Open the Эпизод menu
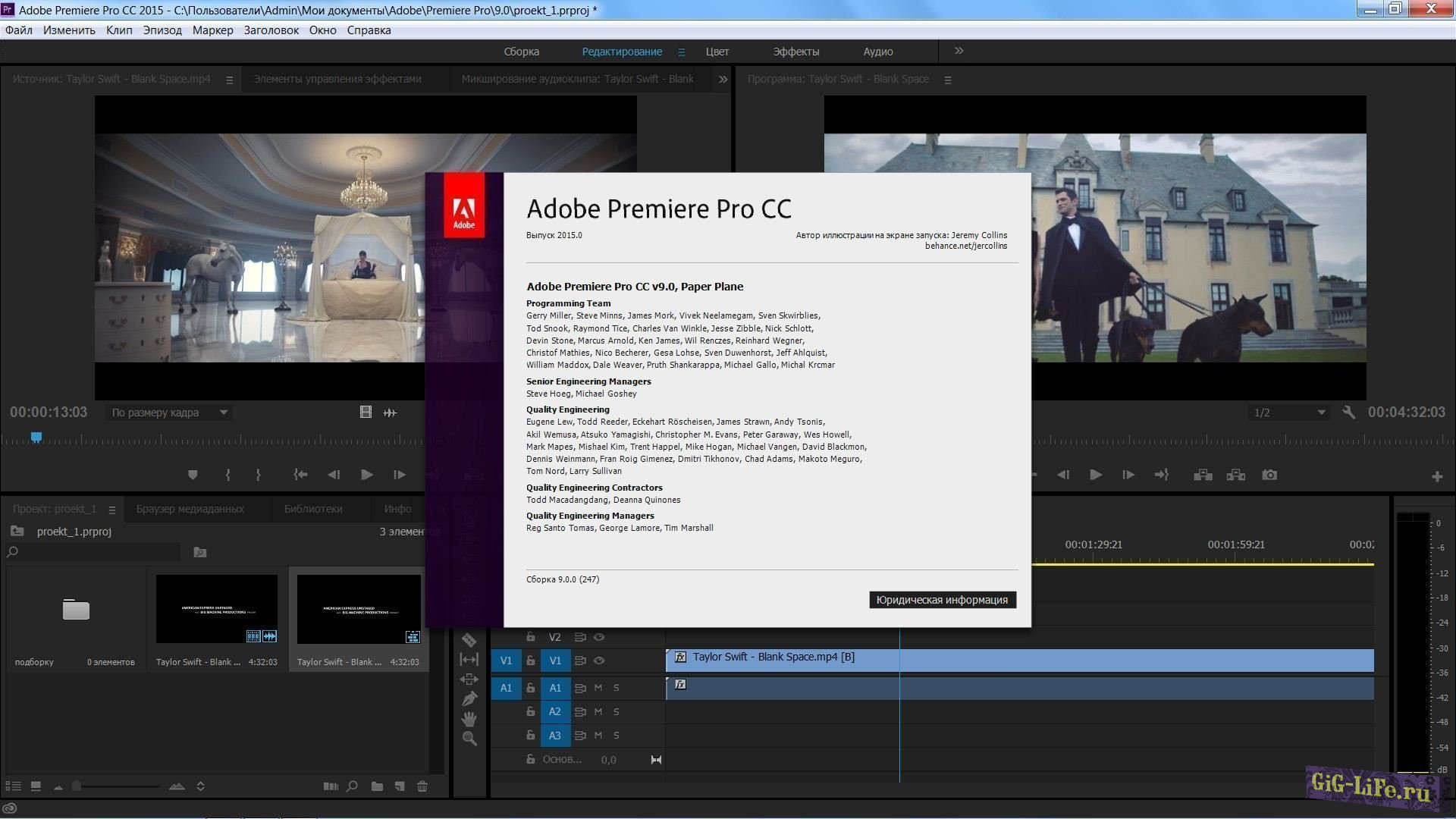 point(162,30)
